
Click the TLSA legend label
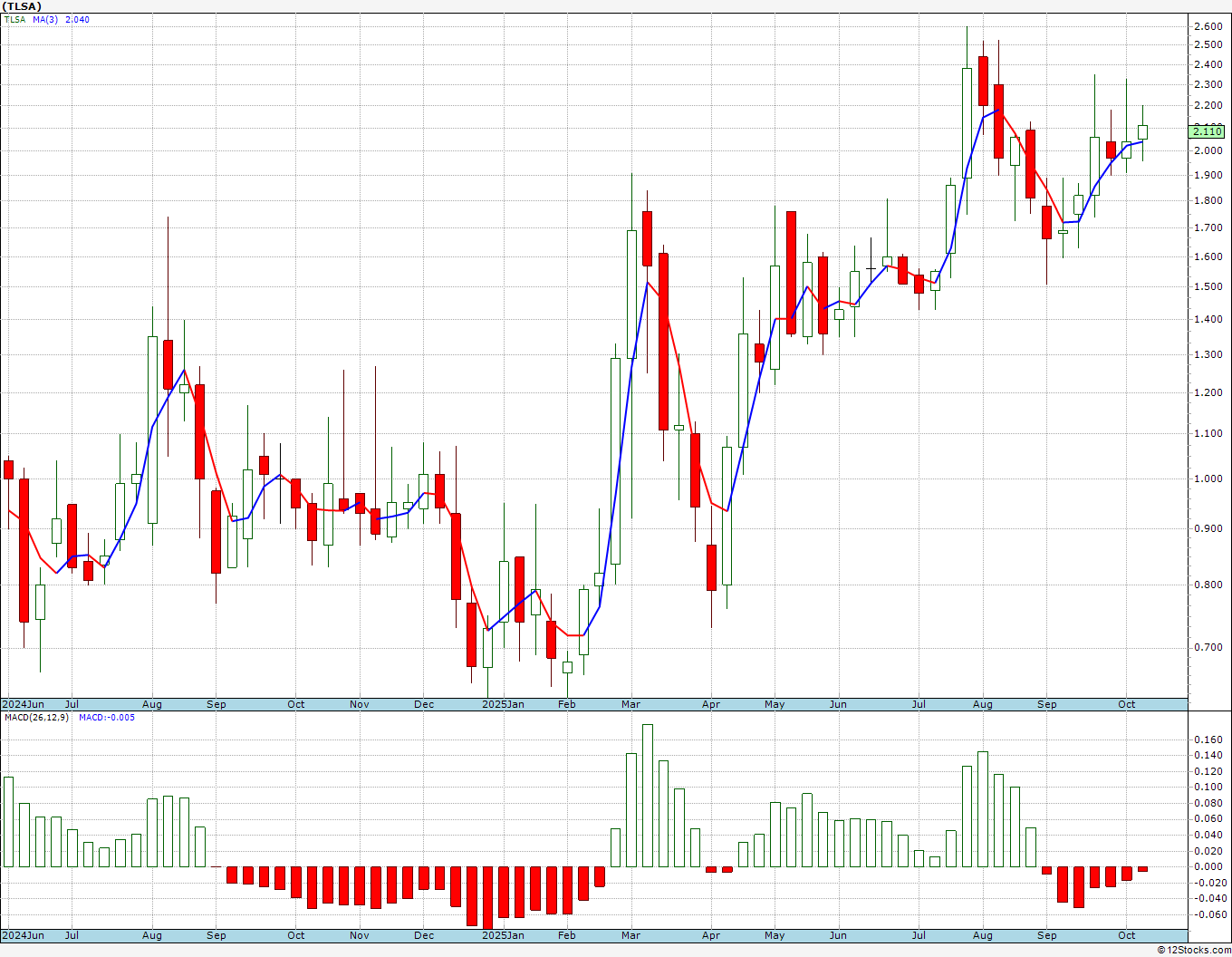click(x=14, y=19)
